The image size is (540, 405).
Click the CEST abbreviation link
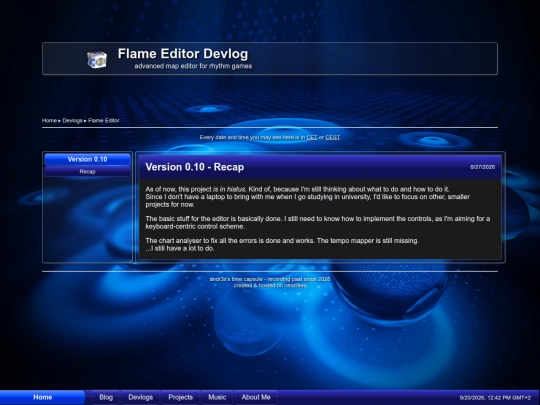click(333, 137)
